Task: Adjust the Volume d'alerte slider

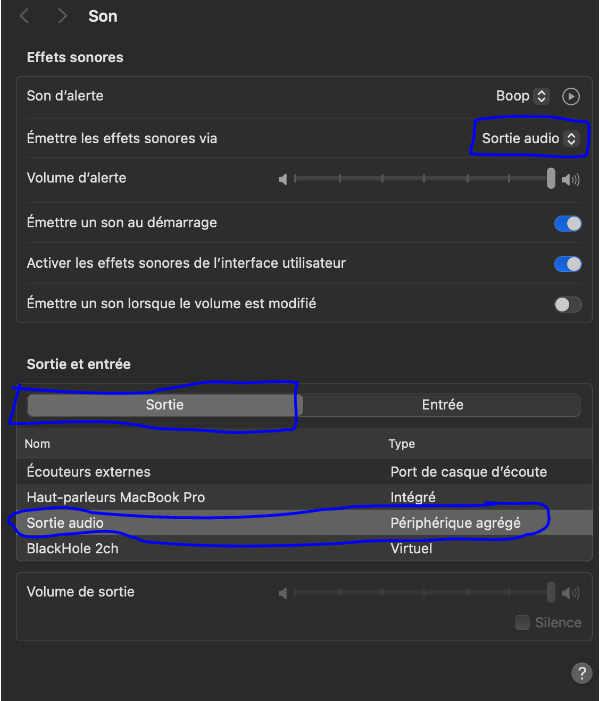Action: (423, 179)
